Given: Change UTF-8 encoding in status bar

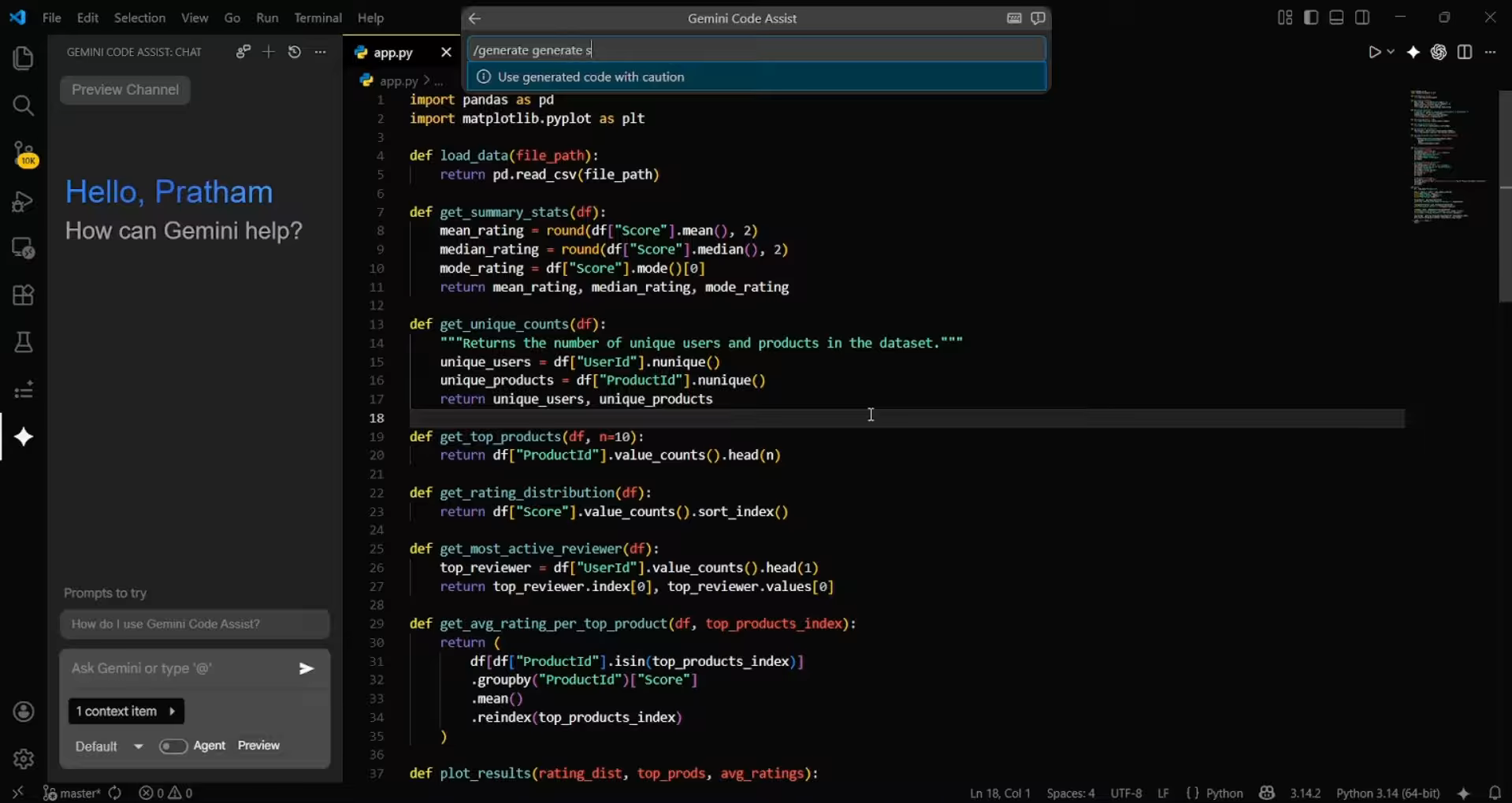Looking at the screenshot, I should [1126, 794].
